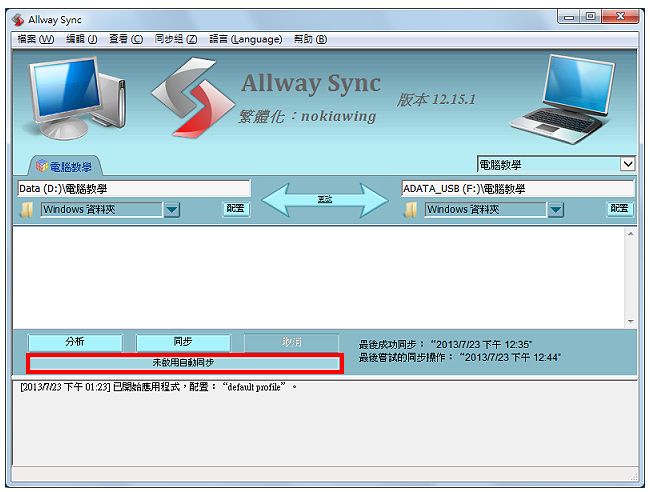Click the desktop computer image

click(75, 98)
